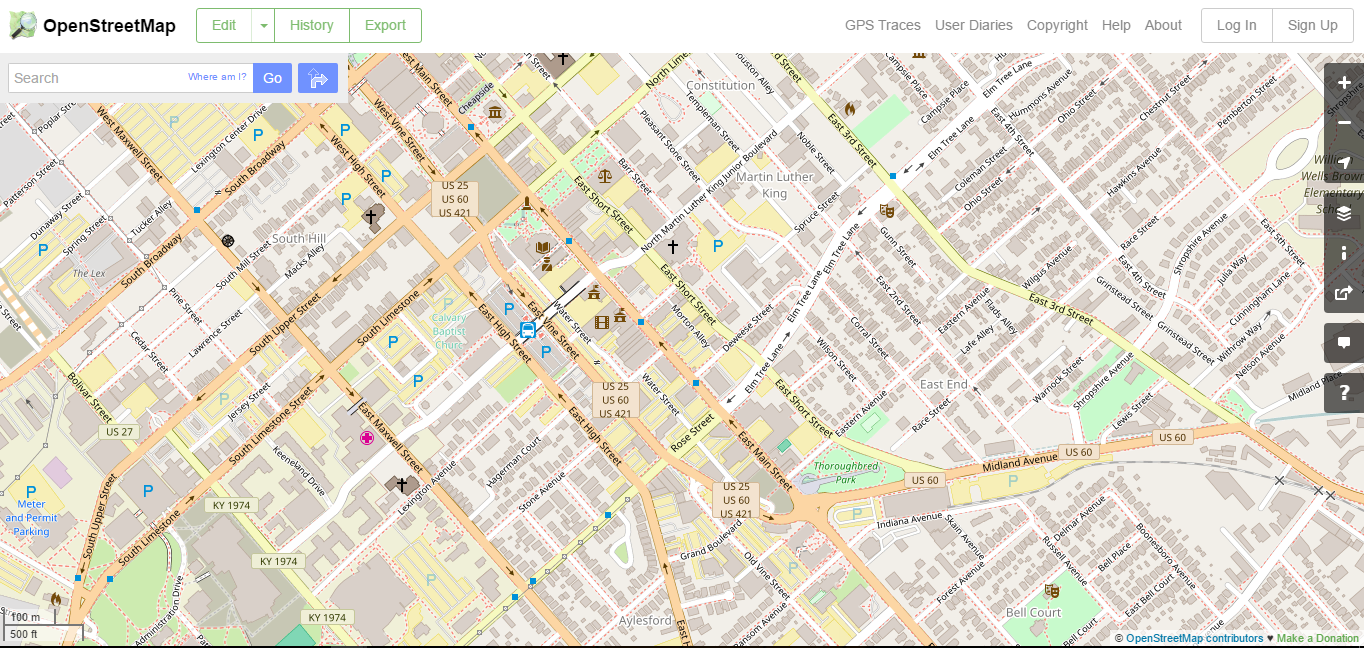
Task: Click the 'Aylesford' label
Action: [x=645, y=620]
